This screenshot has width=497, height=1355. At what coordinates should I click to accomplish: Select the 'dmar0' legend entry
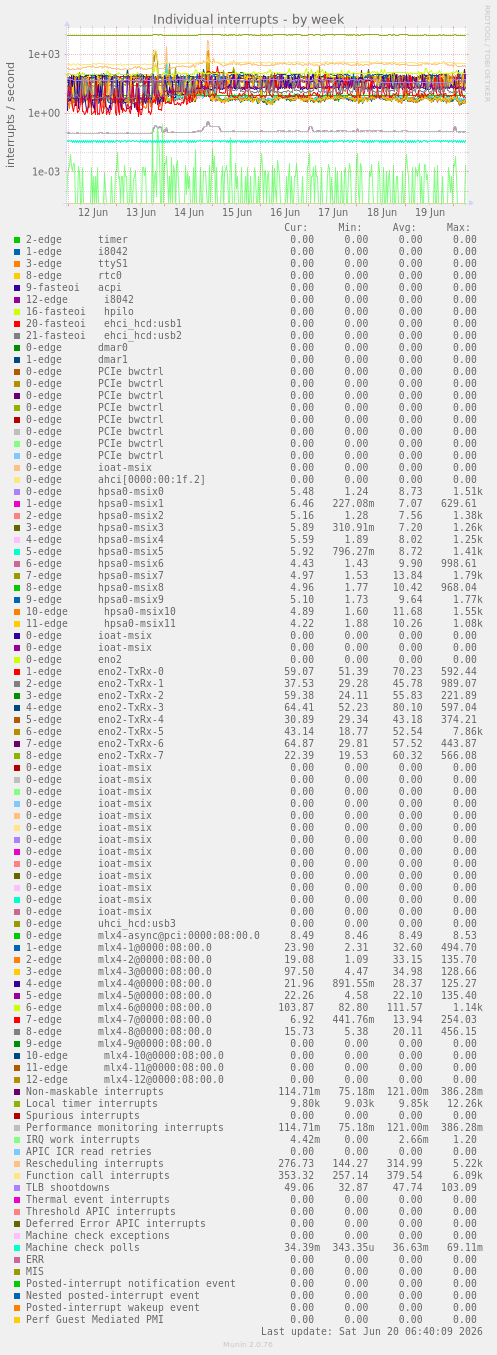(x=113, y=348)
